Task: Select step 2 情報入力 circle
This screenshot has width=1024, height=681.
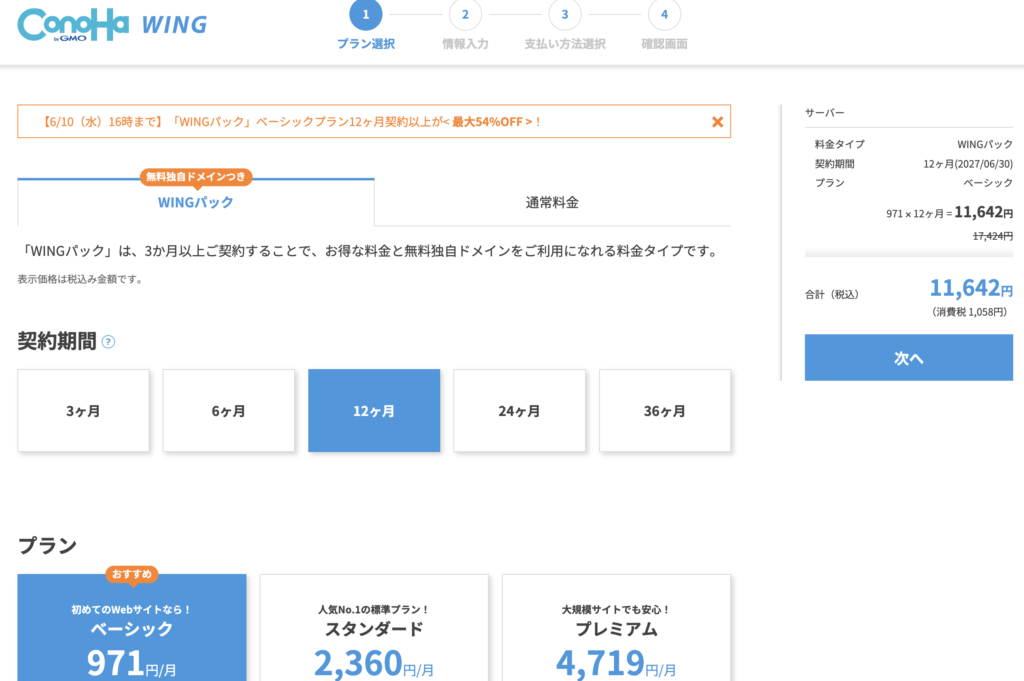Action: [x=465, y=14]
